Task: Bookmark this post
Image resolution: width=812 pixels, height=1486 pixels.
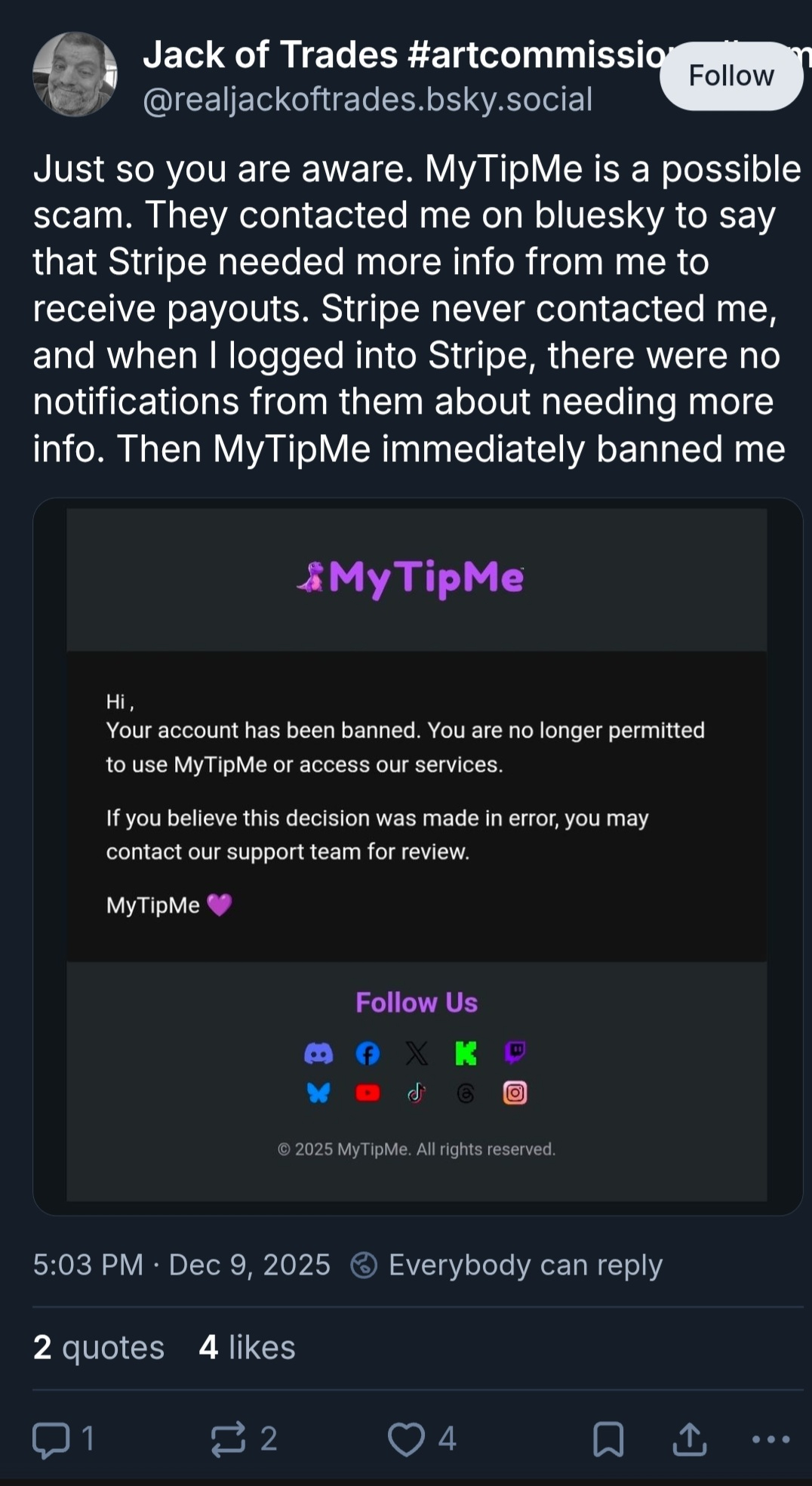Action: (608, 1439)
